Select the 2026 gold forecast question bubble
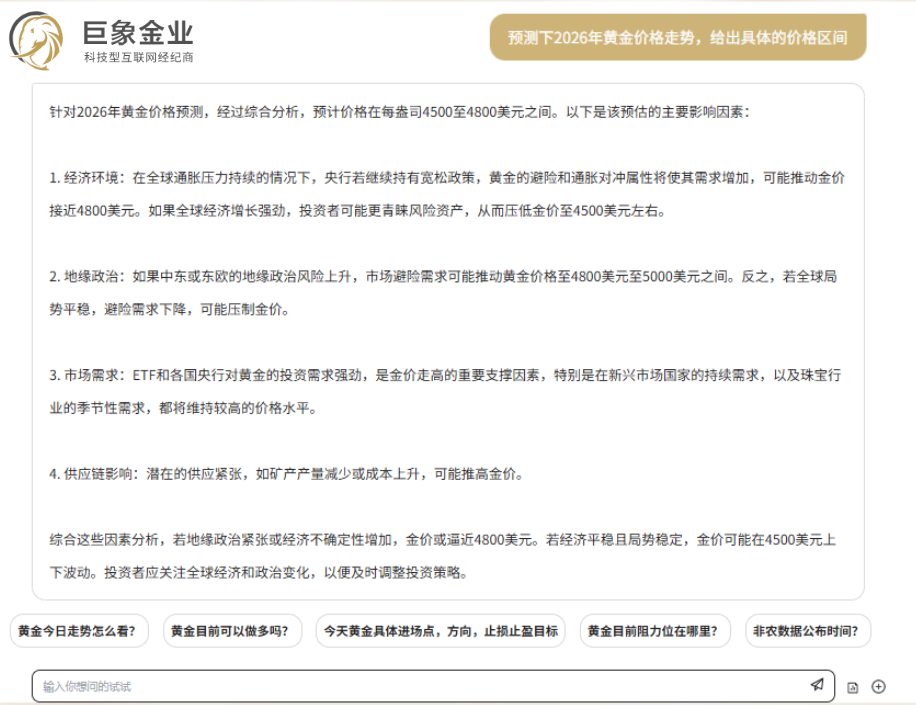Viewport: 916px width, 705px height. tap(677, 38)
